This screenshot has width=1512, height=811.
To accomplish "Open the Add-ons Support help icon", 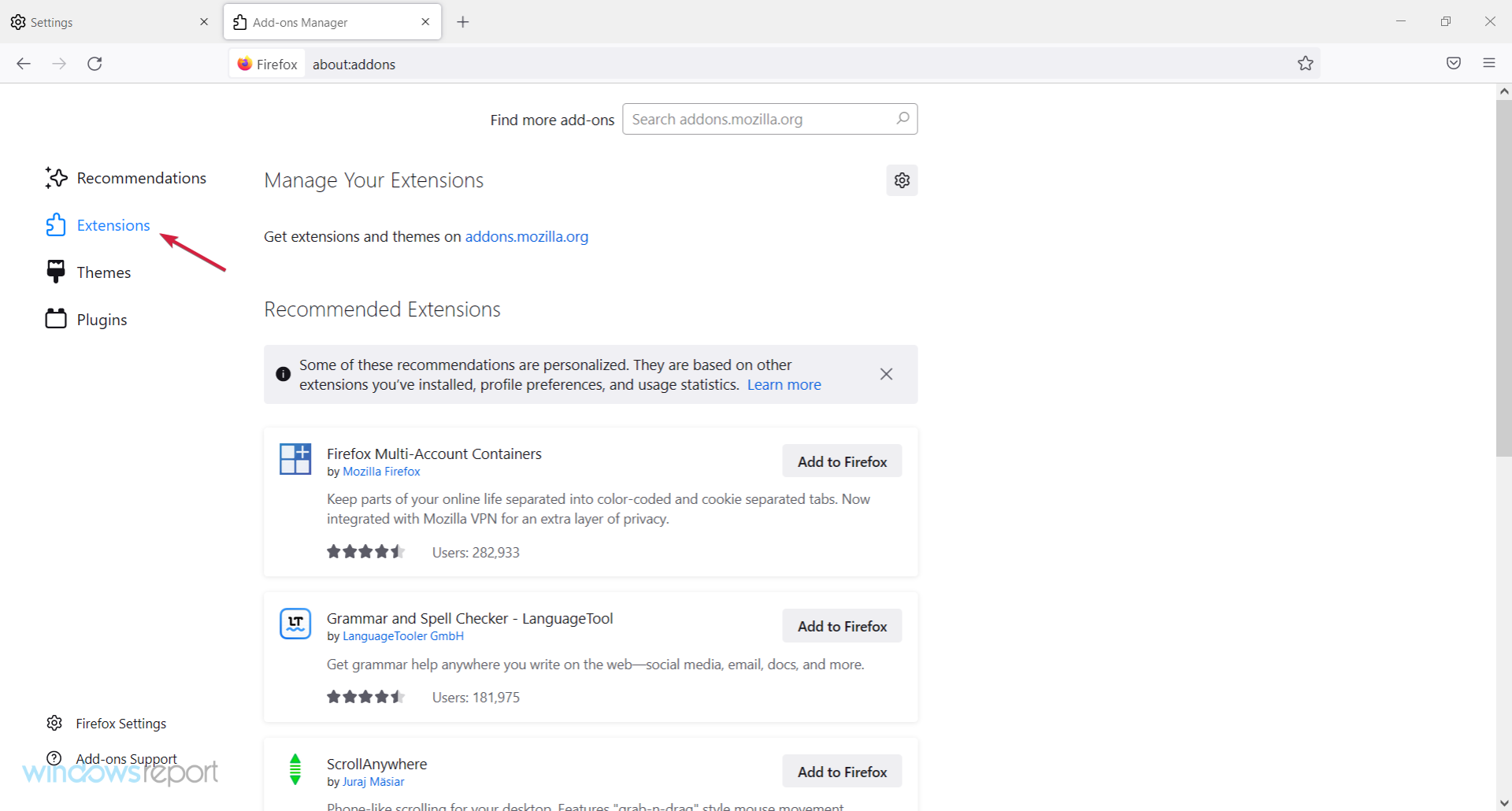I will (53, 758).
